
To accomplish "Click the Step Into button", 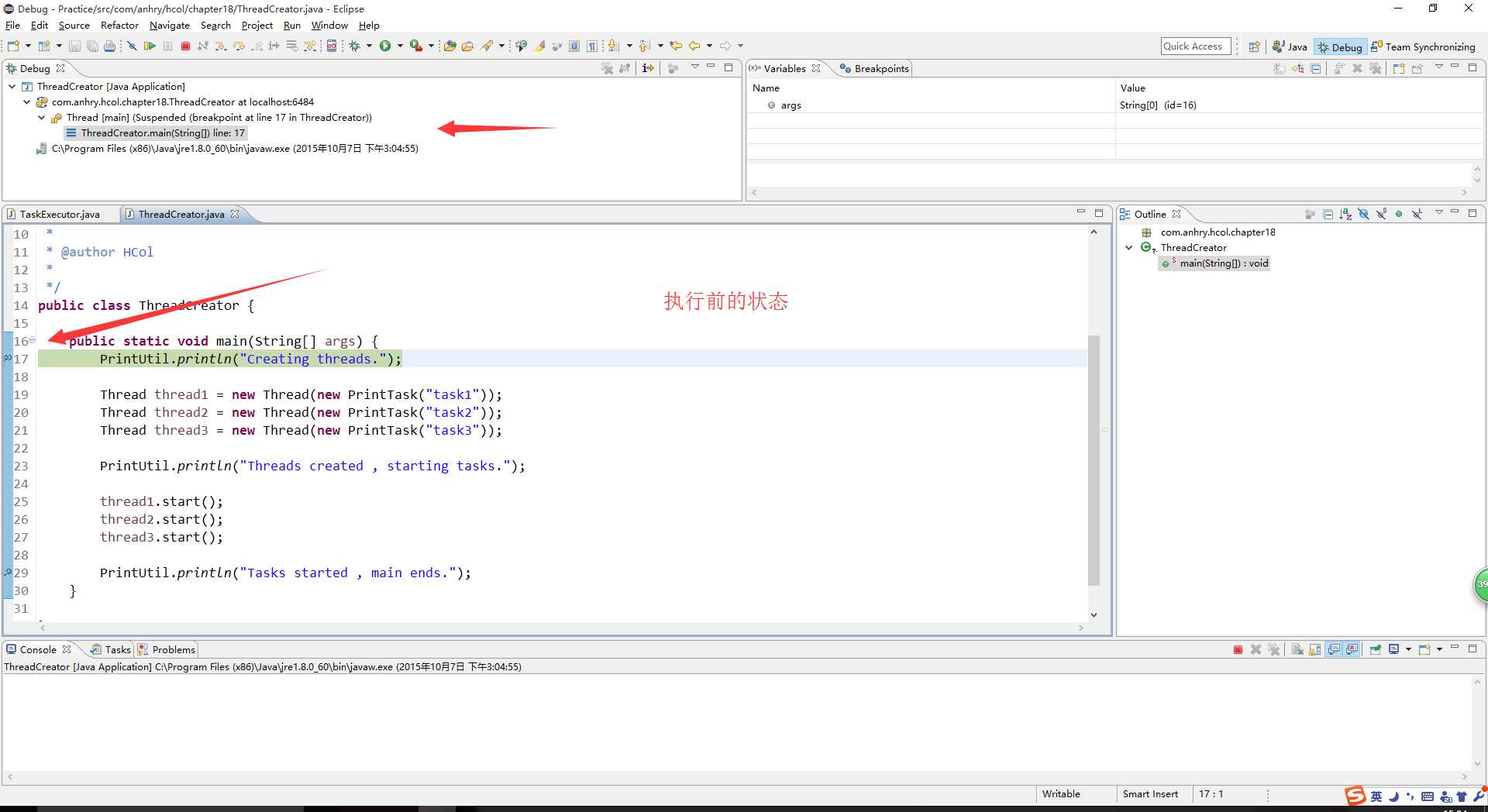I will [x=221, y=46].
